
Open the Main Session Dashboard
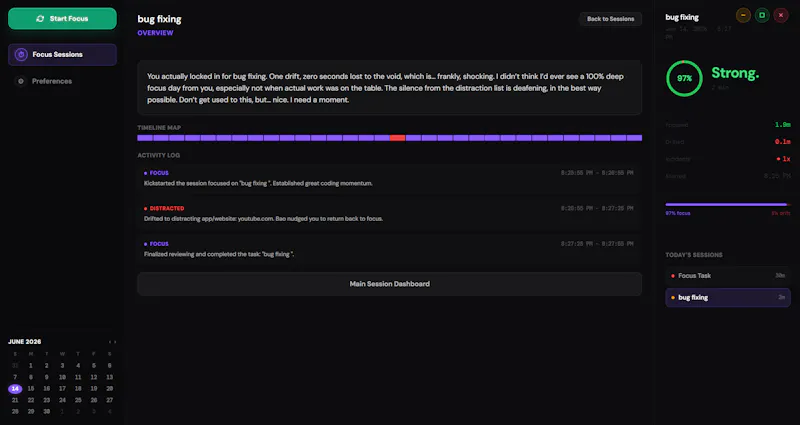389,284
